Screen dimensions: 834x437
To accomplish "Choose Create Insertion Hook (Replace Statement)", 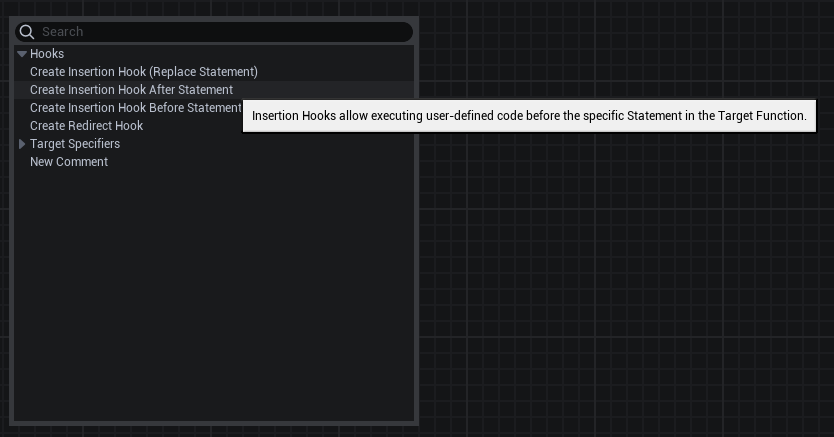I will (144, 72).
